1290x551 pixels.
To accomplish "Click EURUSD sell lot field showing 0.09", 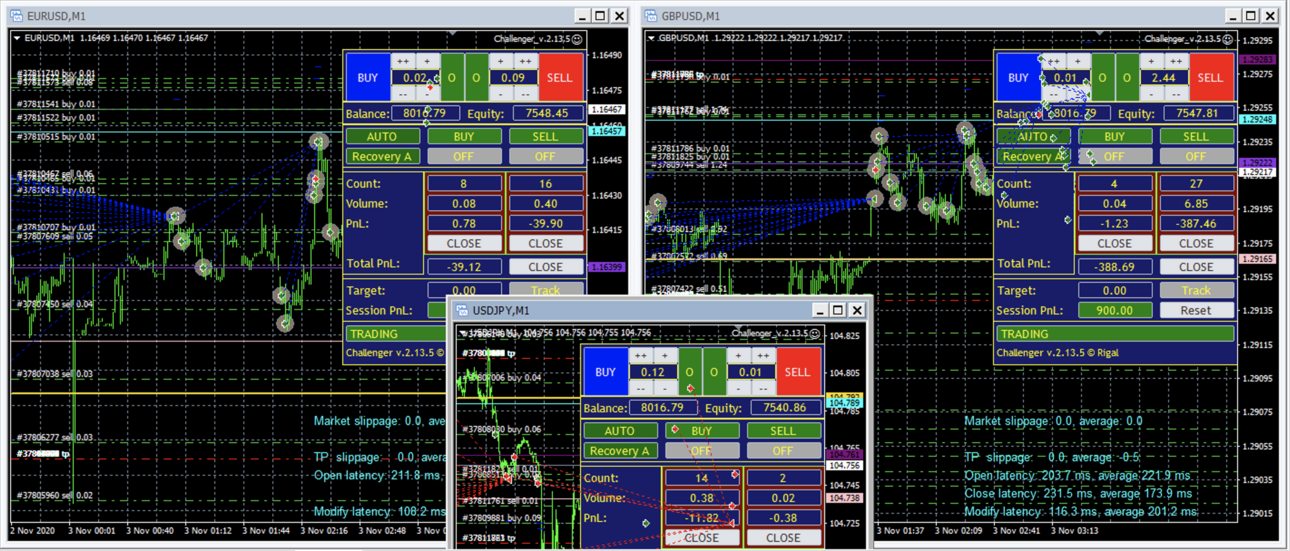I will coord(513,77).
